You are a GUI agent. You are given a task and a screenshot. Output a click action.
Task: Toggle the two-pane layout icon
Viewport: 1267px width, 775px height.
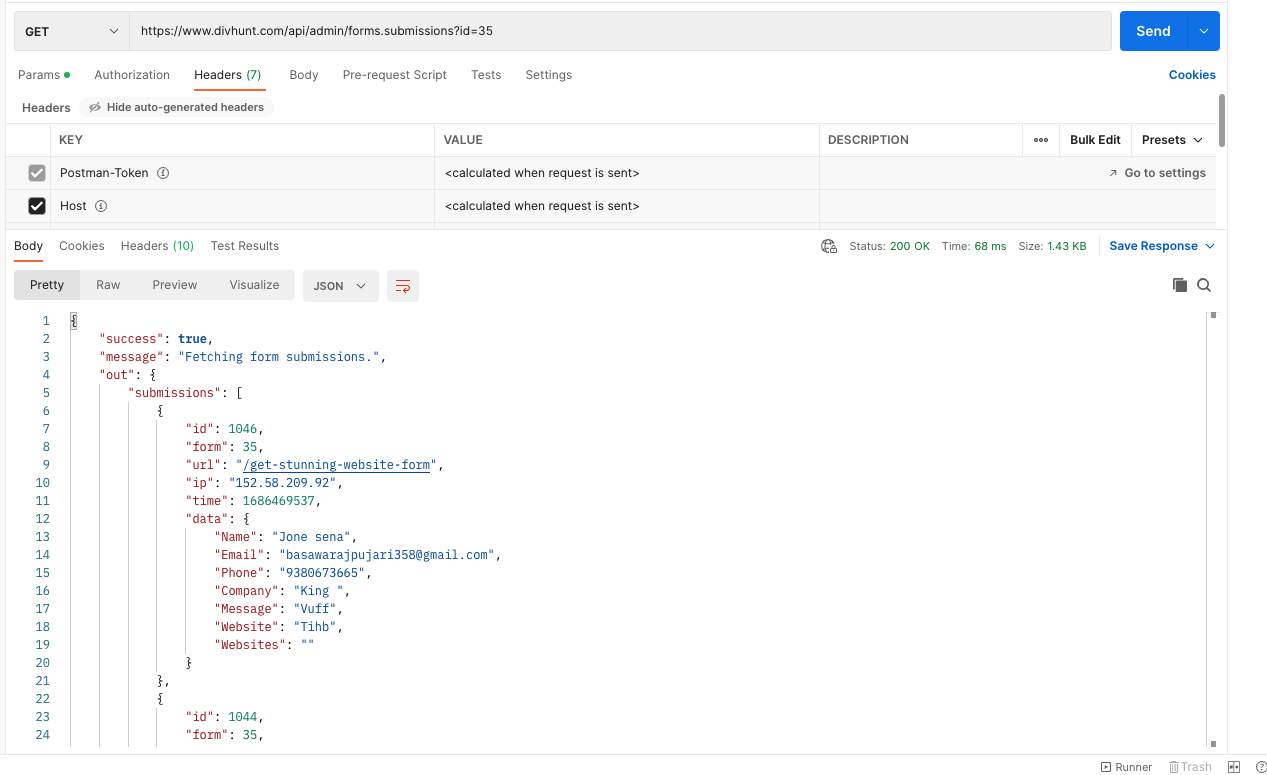[1234, 767]
